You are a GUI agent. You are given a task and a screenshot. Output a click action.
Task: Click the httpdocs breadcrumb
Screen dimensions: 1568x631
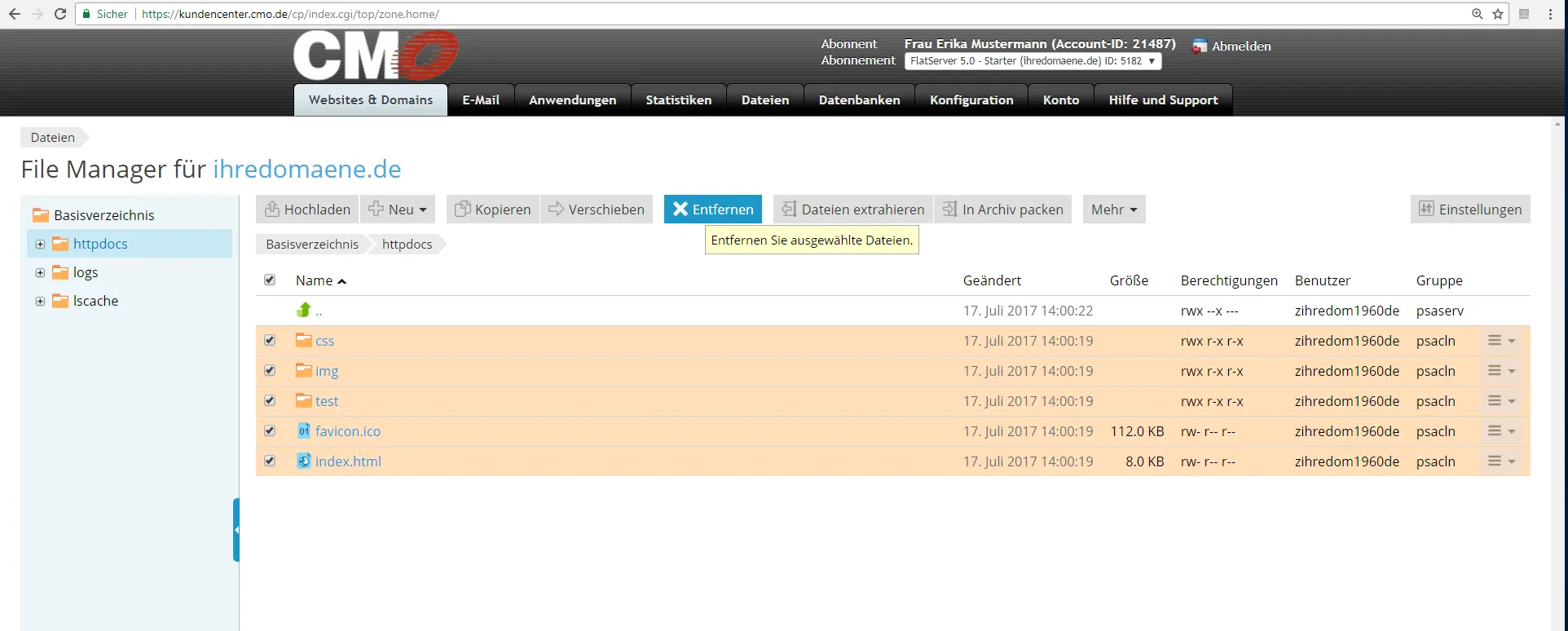[x=407, y=244]
